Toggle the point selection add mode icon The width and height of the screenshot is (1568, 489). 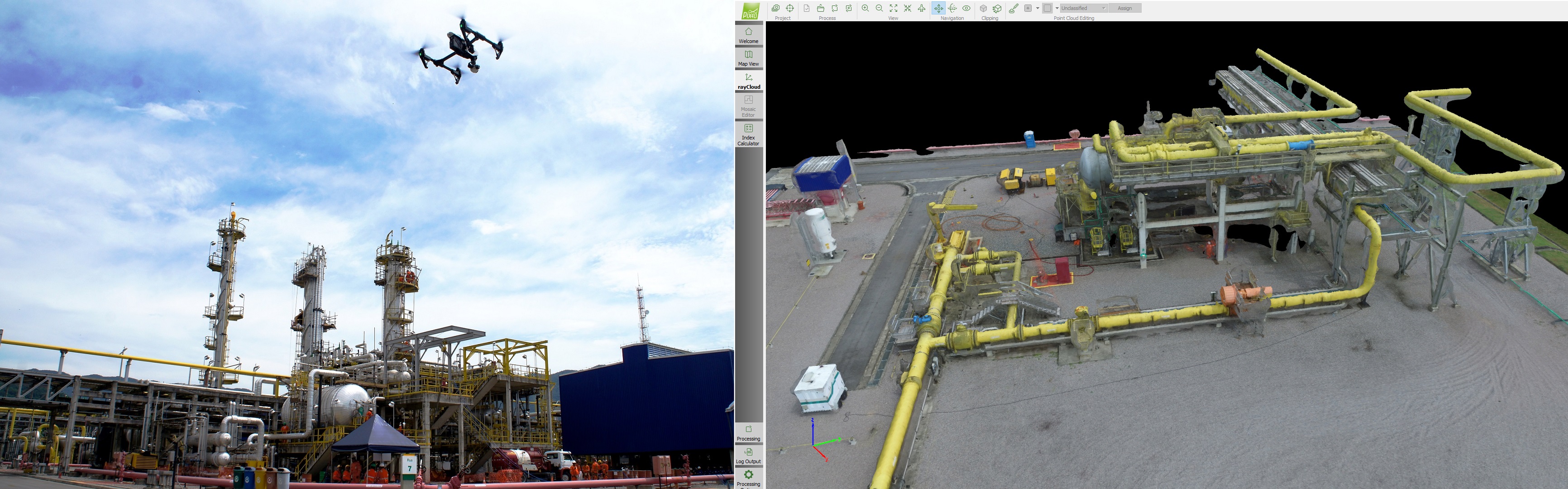1028,8
